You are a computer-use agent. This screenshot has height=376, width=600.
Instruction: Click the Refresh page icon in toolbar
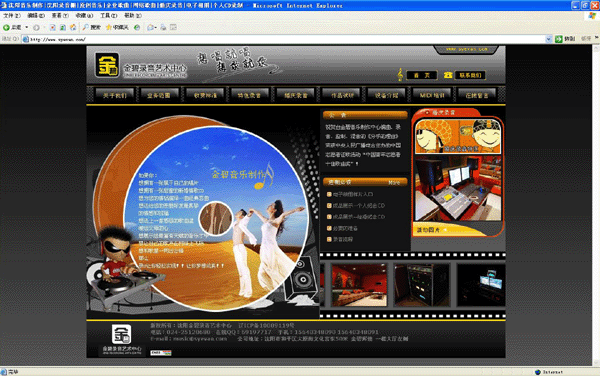click(x=63, y=28)
